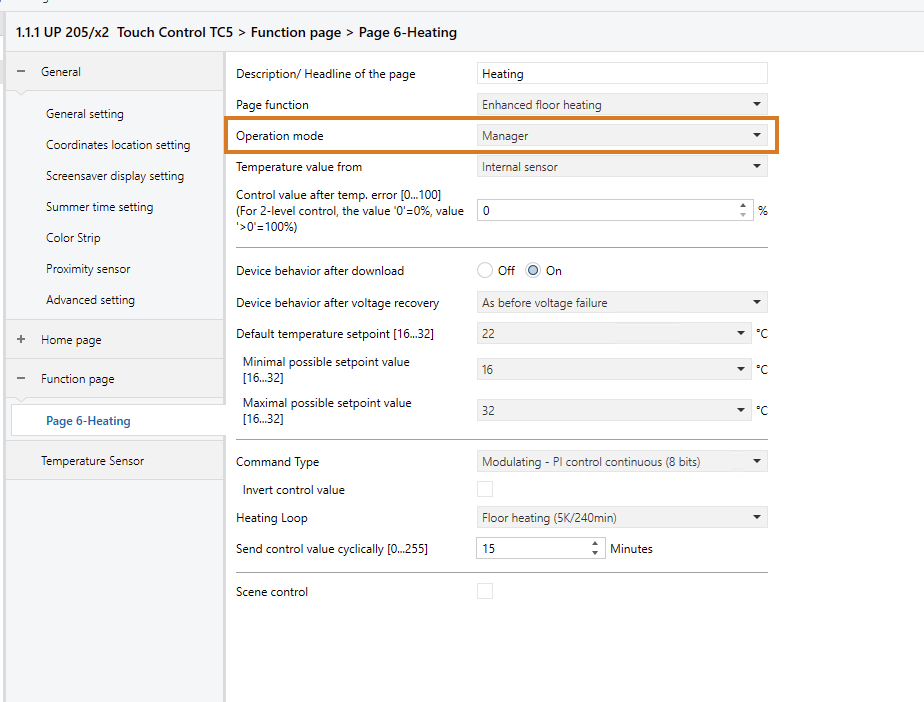
Task: Select the Off radio button
Action: [x=486, y=271]
